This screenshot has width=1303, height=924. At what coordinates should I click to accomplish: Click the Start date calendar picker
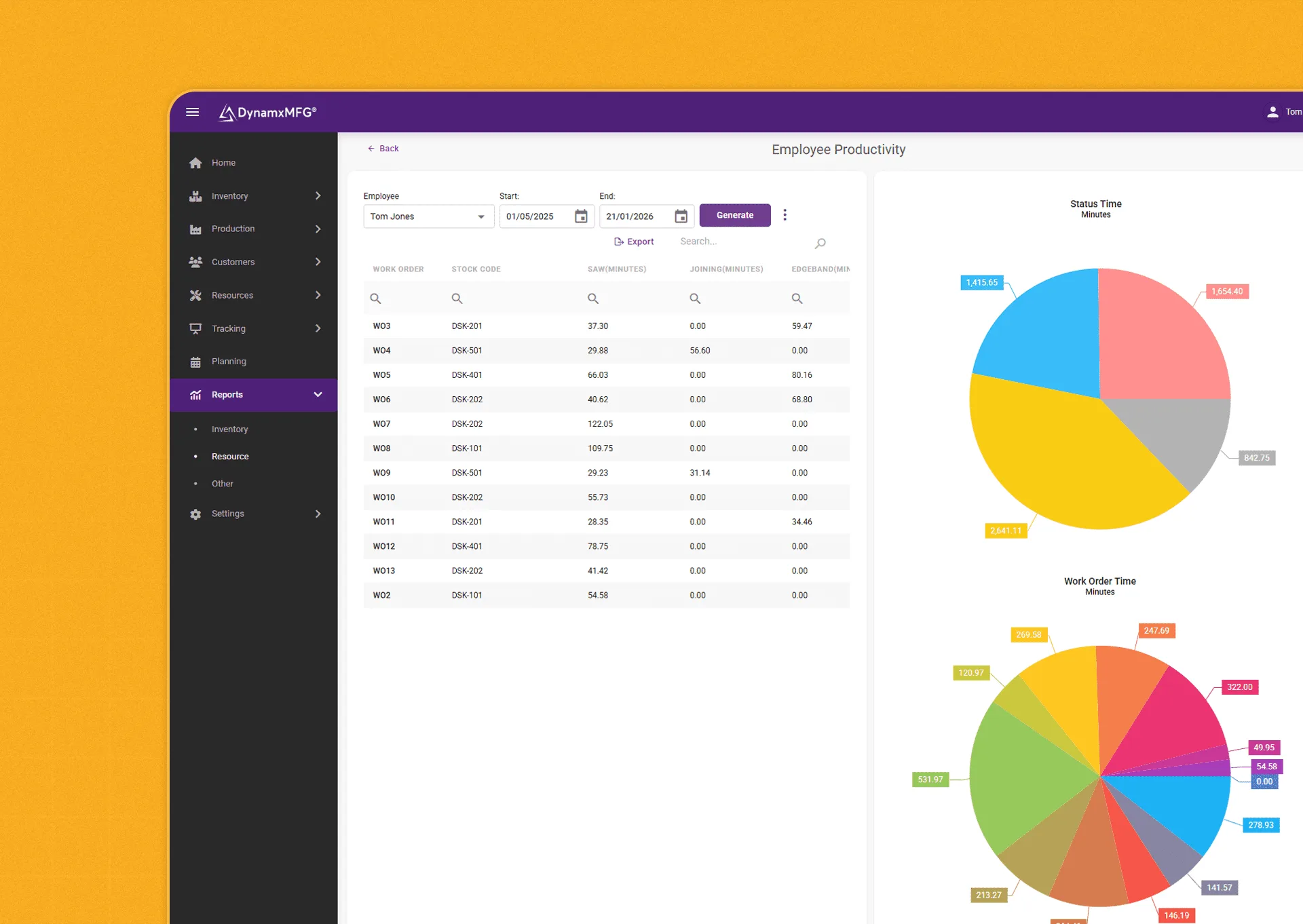(x=581, y=216)
